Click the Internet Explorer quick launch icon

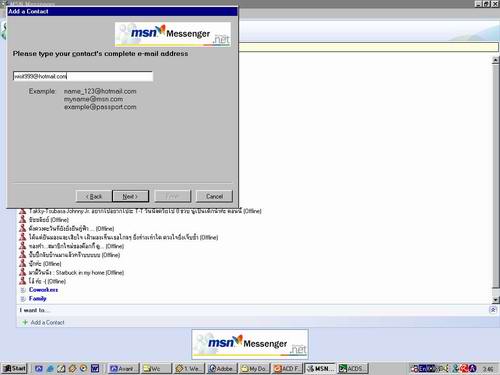(50, 369)
